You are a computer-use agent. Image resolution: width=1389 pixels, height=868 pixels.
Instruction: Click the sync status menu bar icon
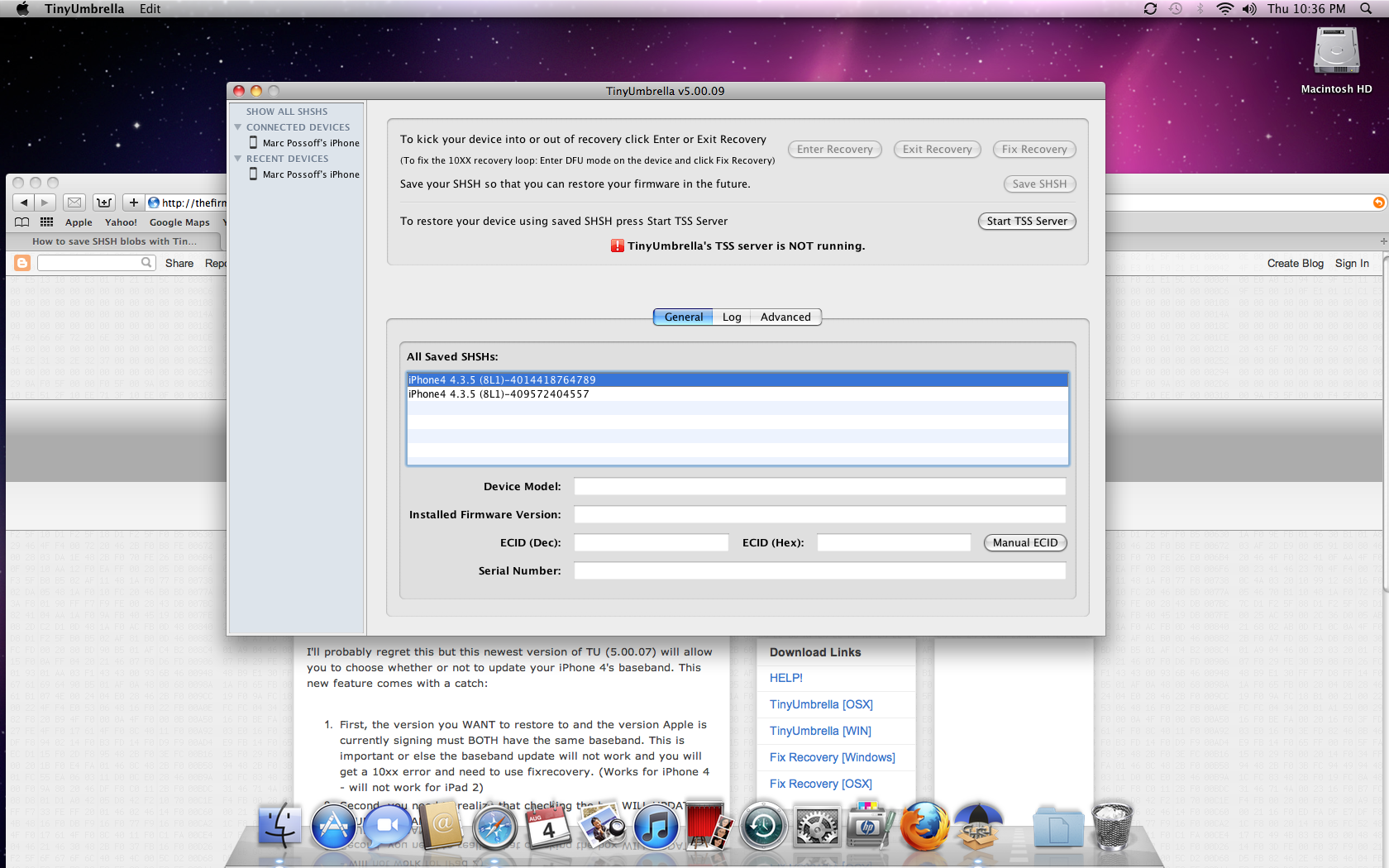[x=1150, y=8]
